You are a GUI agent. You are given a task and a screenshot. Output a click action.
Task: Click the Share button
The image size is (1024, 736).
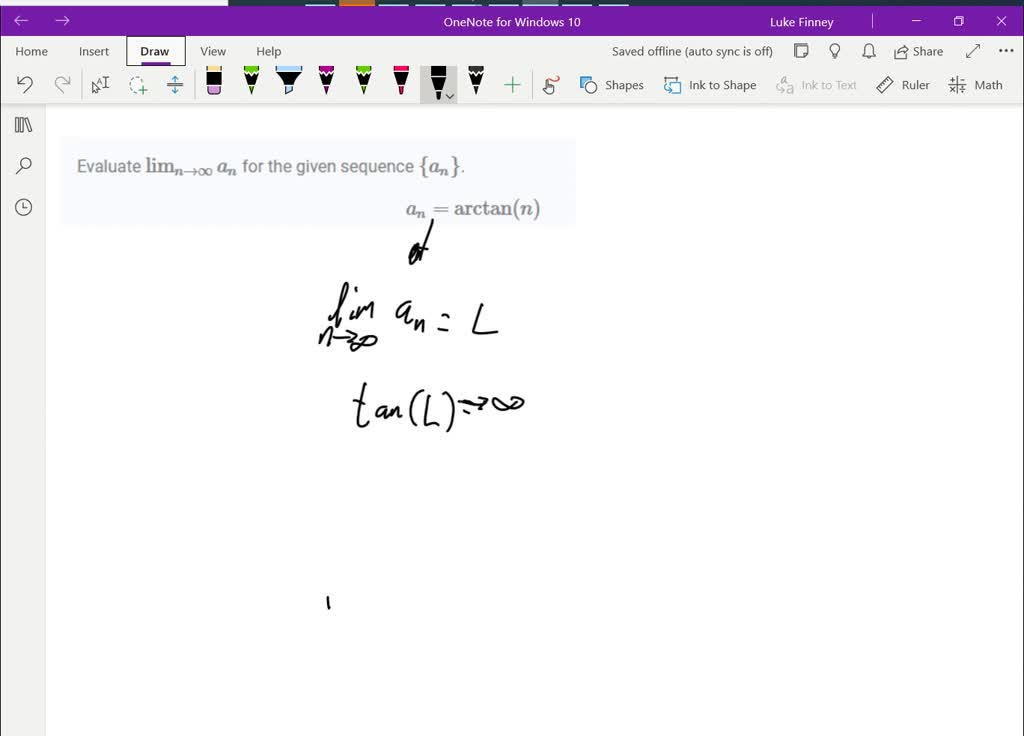tap(918, 51)
